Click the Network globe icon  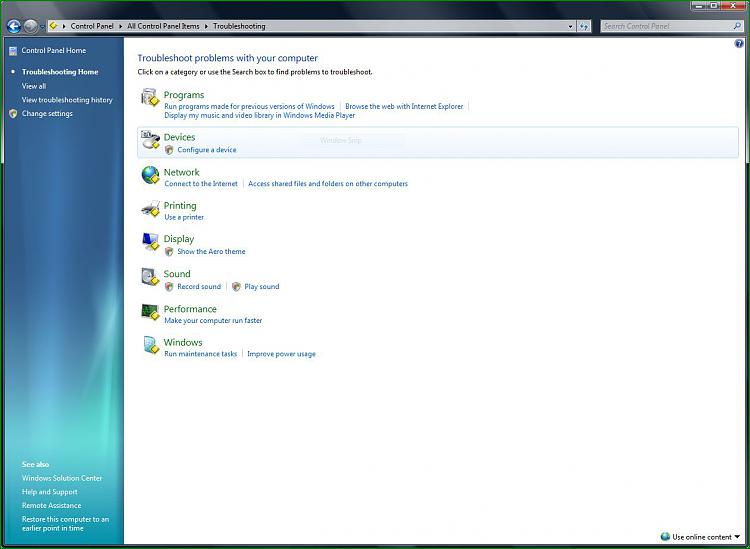[150, 175]
